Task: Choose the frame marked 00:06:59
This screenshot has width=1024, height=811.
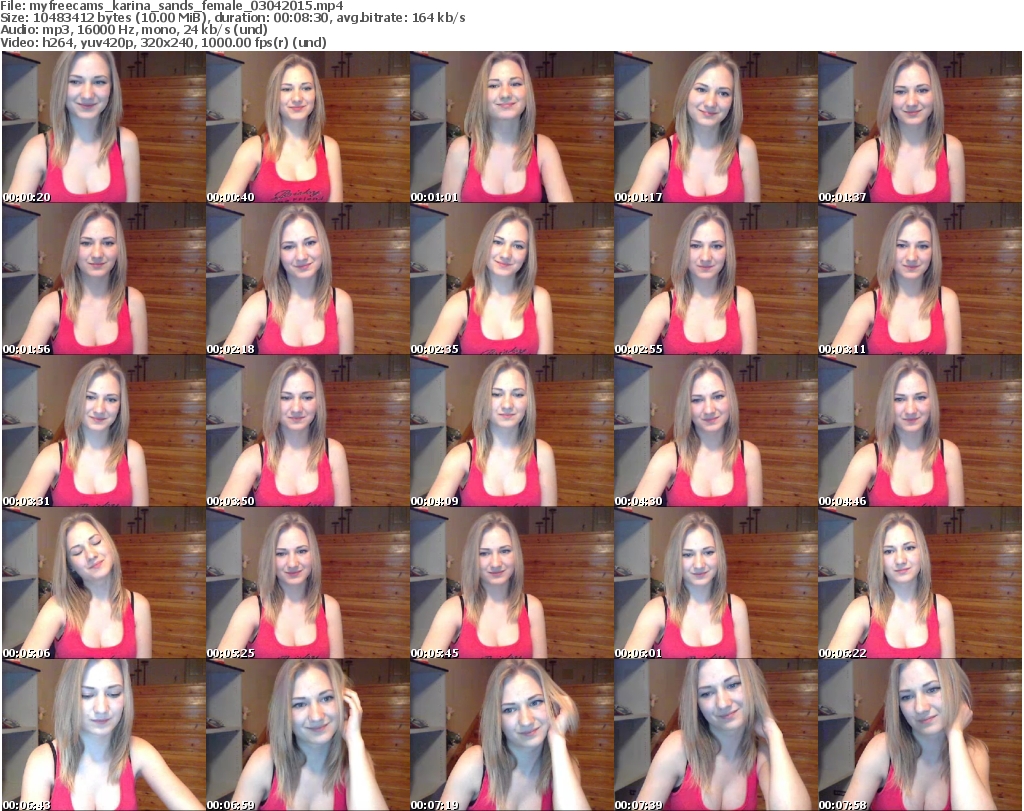Action: [308, 735]
